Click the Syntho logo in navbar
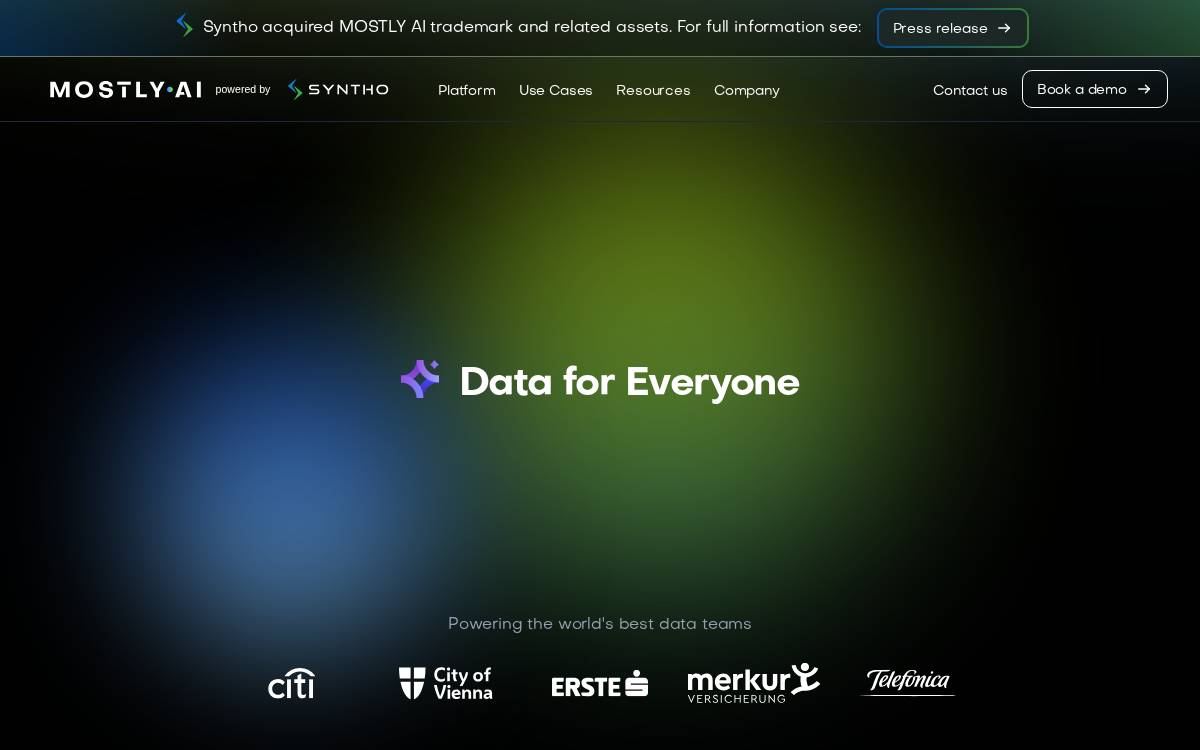The image size is (1200, 750). 338,90
